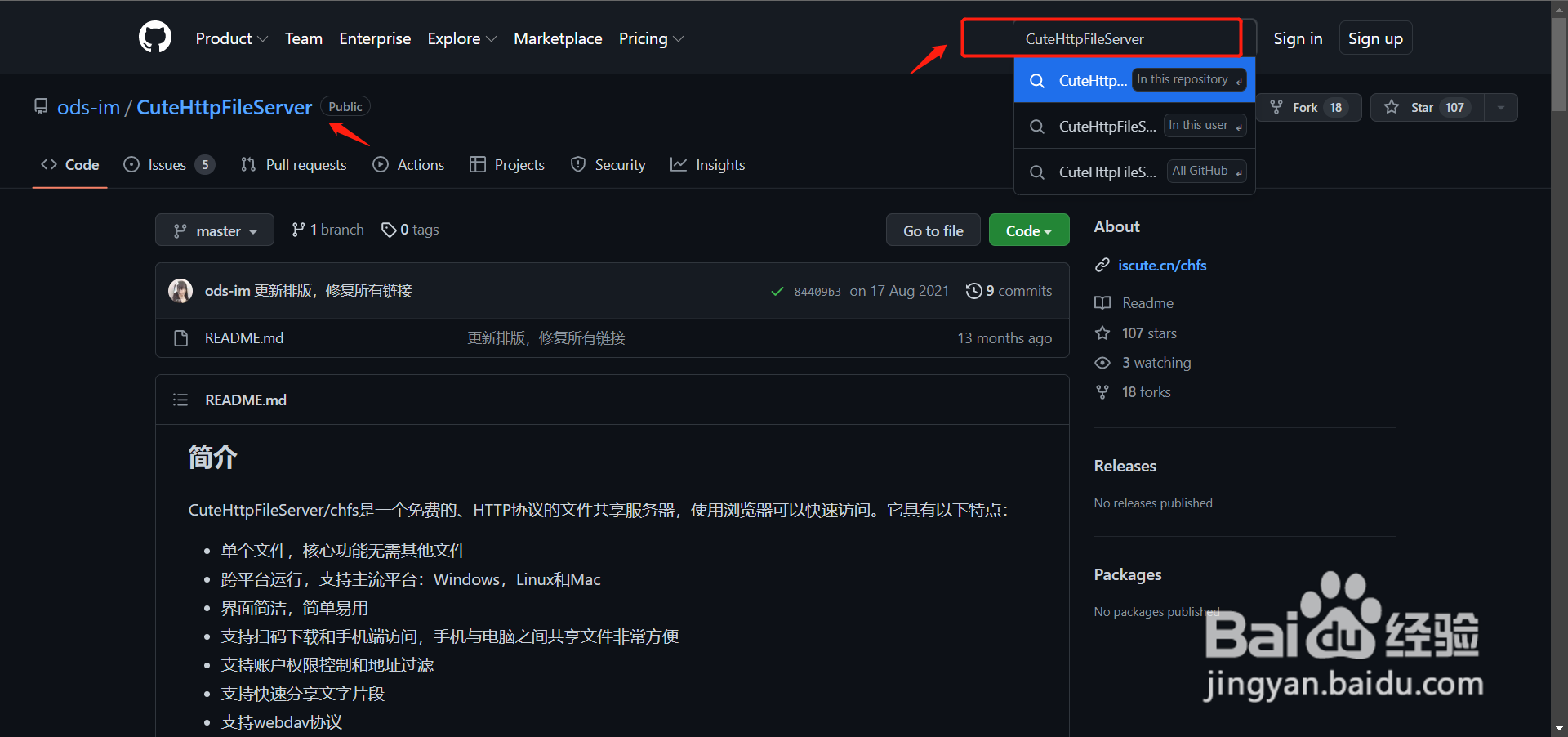View the 9 commits history
The height and width of the screenshot is (737, 1568).
(1009, 291)
